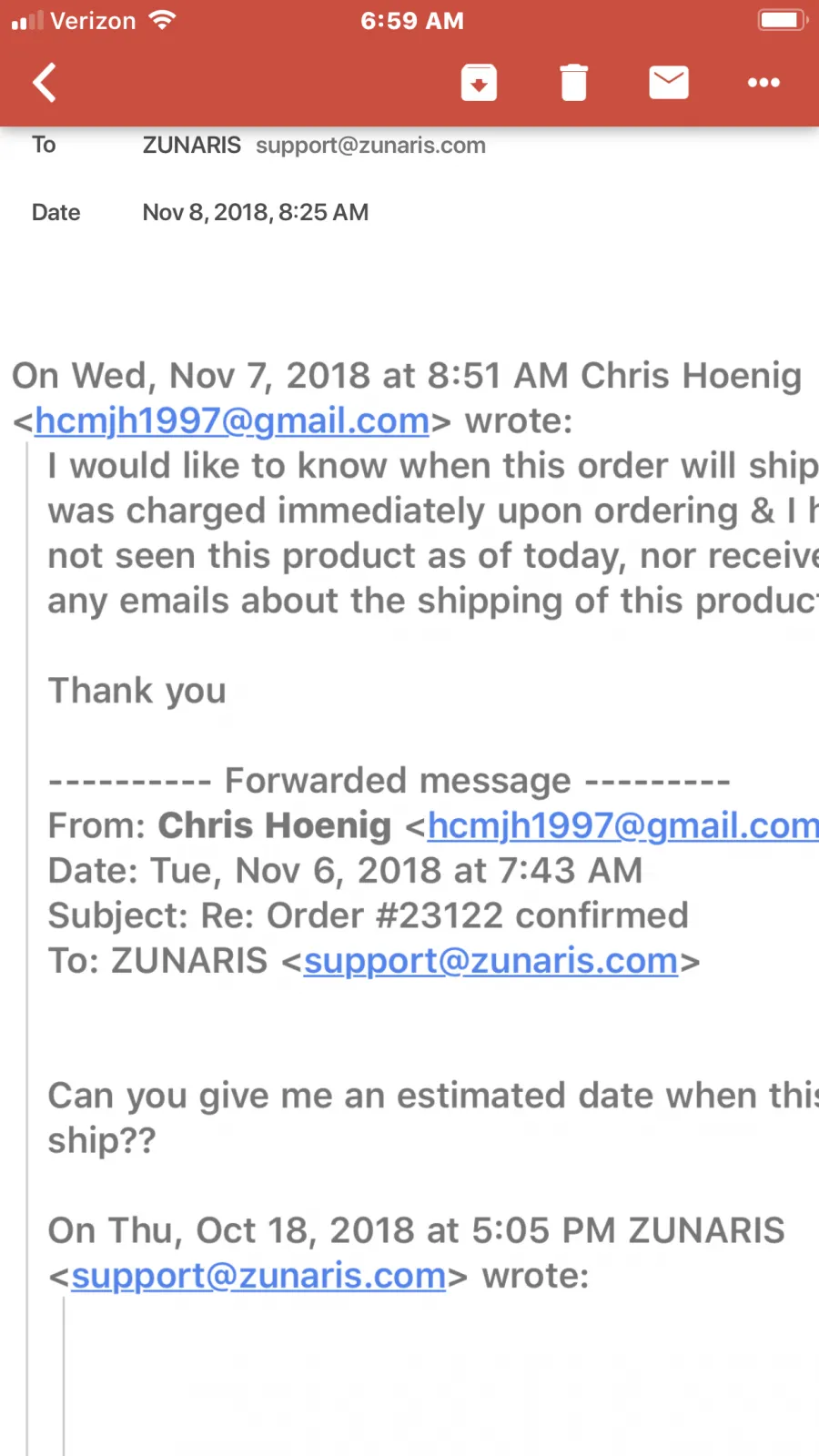Delete the email with trash icon

573,83
